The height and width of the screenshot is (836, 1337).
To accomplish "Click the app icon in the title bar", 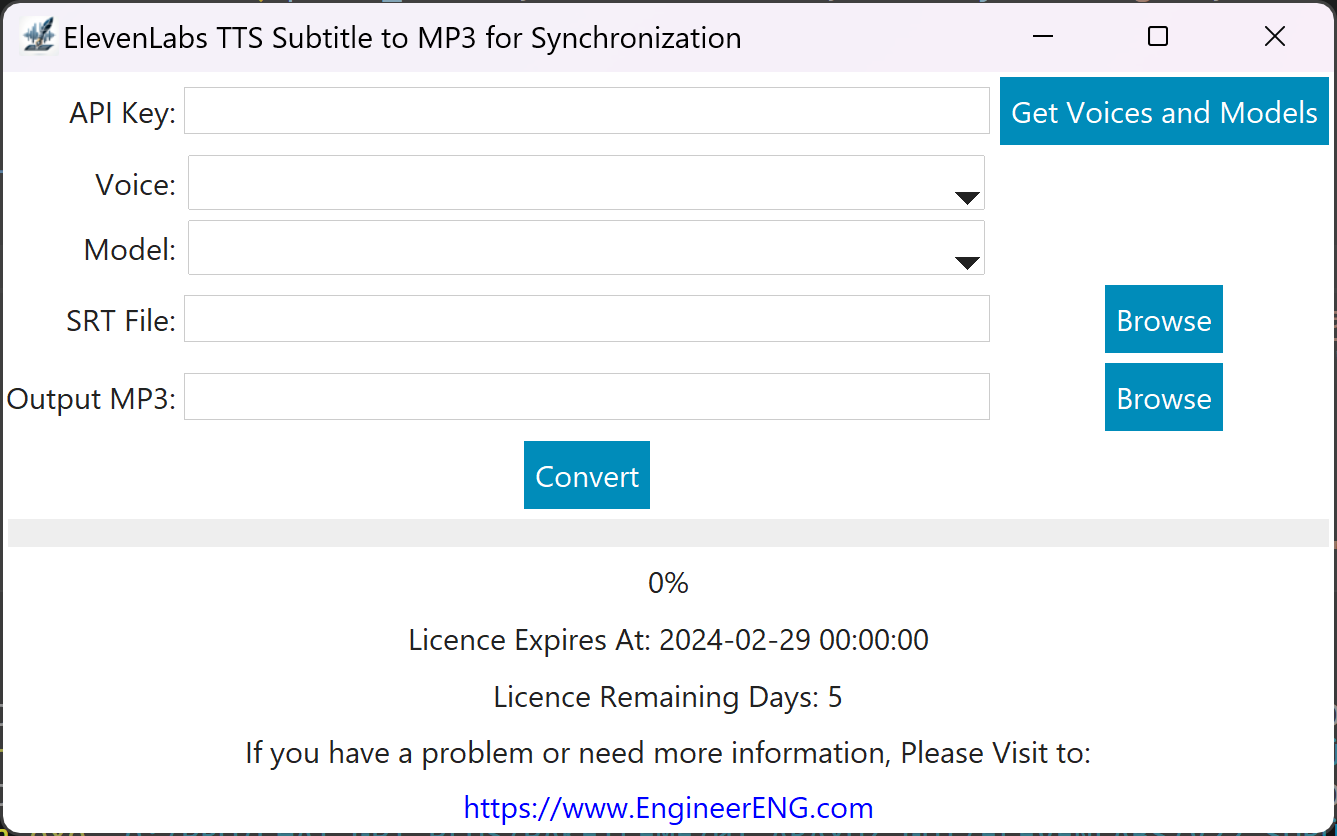I will pyautogui.click(x=38, y=37).
